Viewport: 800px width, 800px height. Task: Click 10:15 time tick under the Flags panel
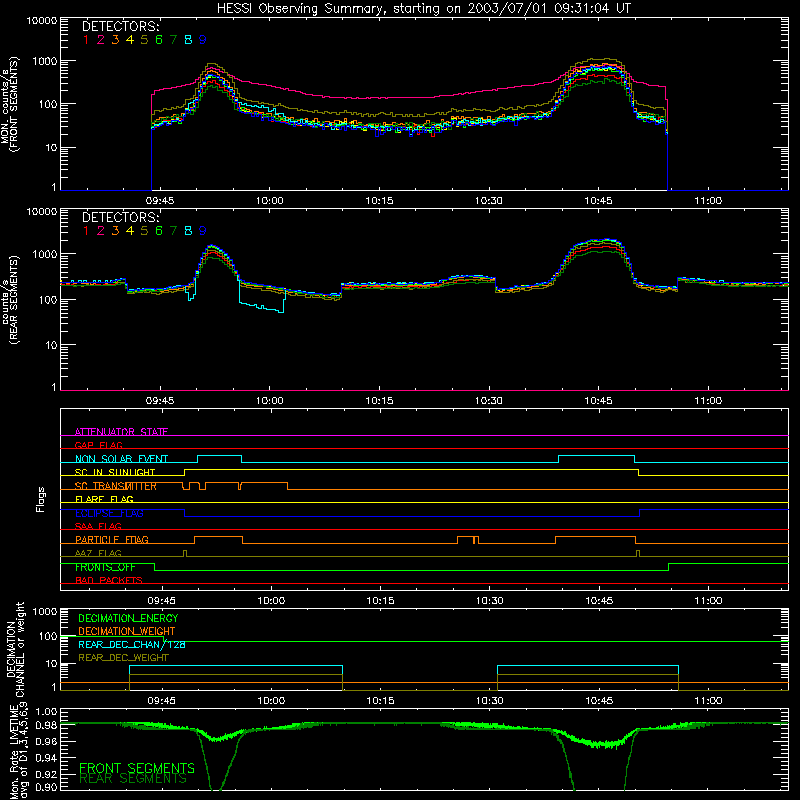pyautogui.click(x=381, y=601)
